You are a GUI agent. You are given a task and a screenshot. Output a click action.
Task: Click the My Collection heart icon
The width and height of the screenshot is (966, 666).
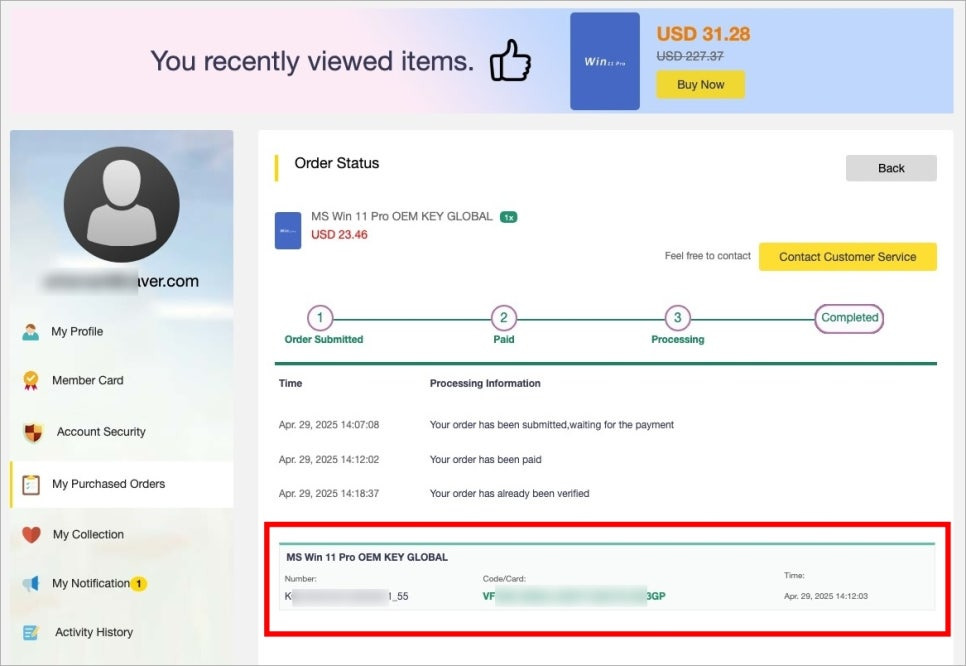(x=31, y=534)
